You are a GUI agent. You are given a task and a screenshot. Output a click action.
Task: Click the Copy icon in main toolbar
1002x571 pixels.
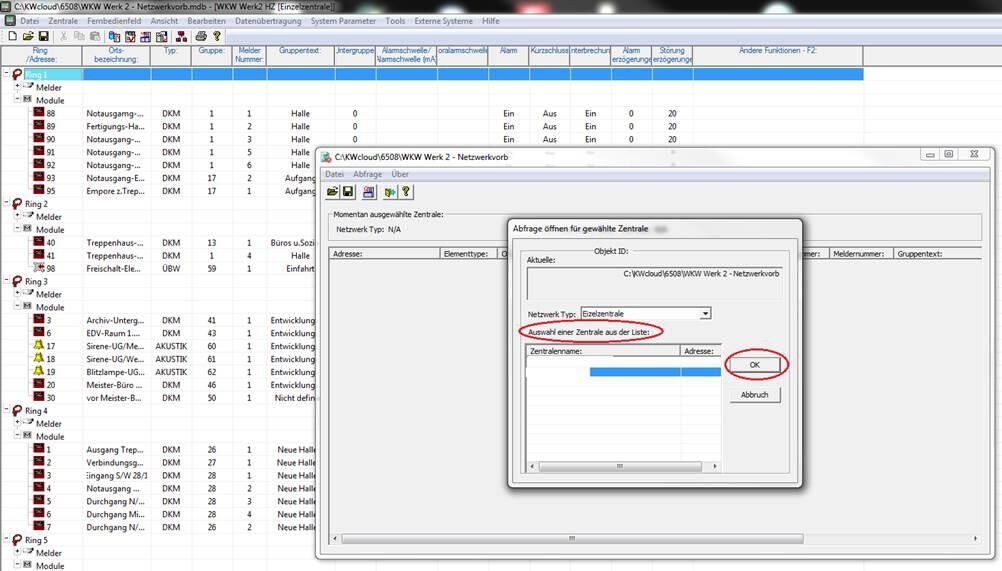pos(79,36)
